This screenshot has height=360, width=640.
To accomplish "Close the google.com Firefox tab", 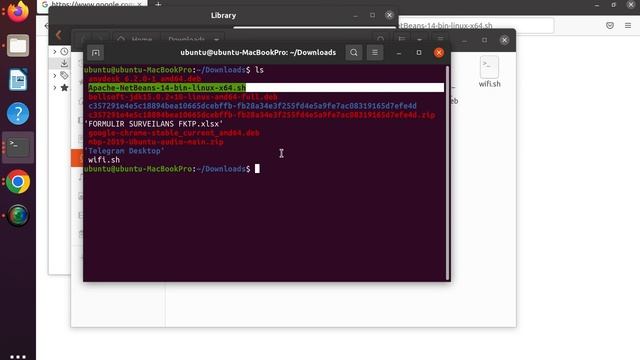I will [139, 4].
